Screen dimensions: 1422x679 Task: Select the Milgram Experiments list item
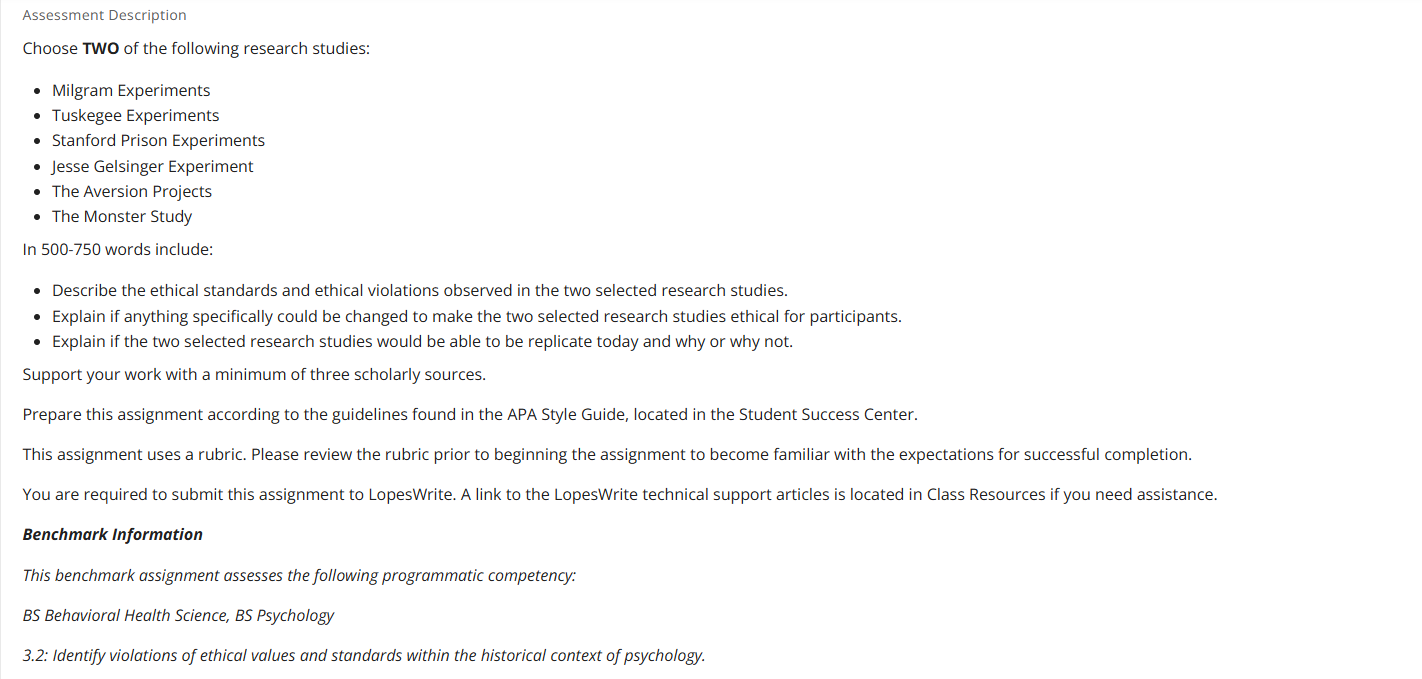131,90
